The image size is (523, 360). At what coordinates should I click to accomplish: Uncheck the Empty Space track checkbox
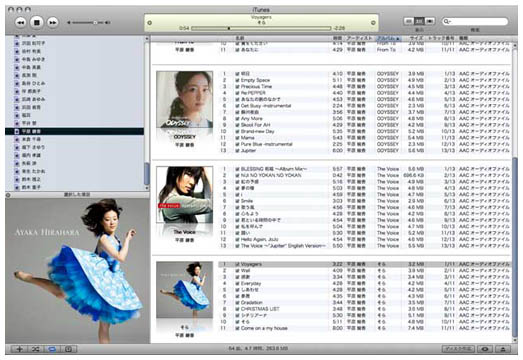tap(237, 80)
